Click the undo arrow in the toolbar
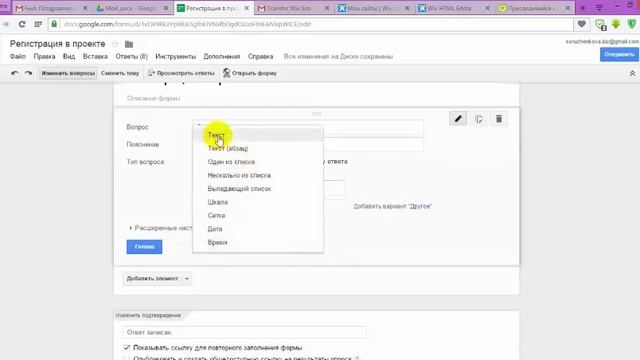 (x=15, y=73)
